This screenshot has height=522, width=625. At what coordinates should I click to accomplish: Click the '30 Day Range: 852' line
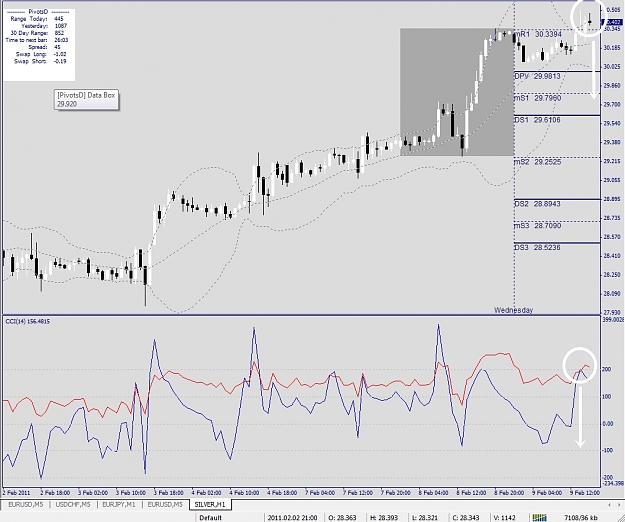pos(37,33)
